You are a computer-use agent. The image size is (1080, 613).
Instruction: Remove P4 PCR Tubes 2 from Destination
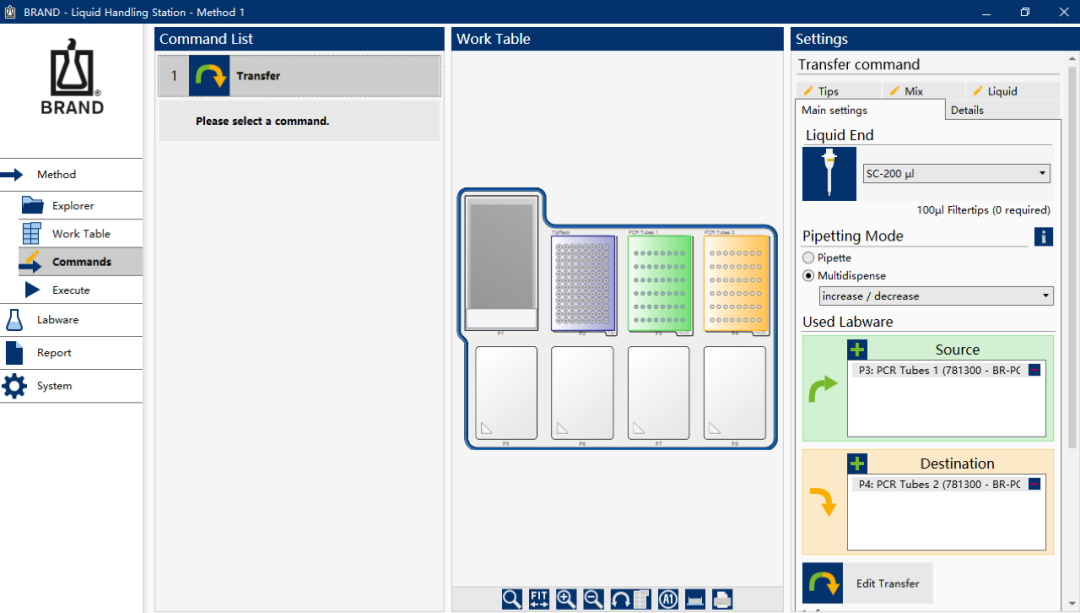pos(1034,484)
